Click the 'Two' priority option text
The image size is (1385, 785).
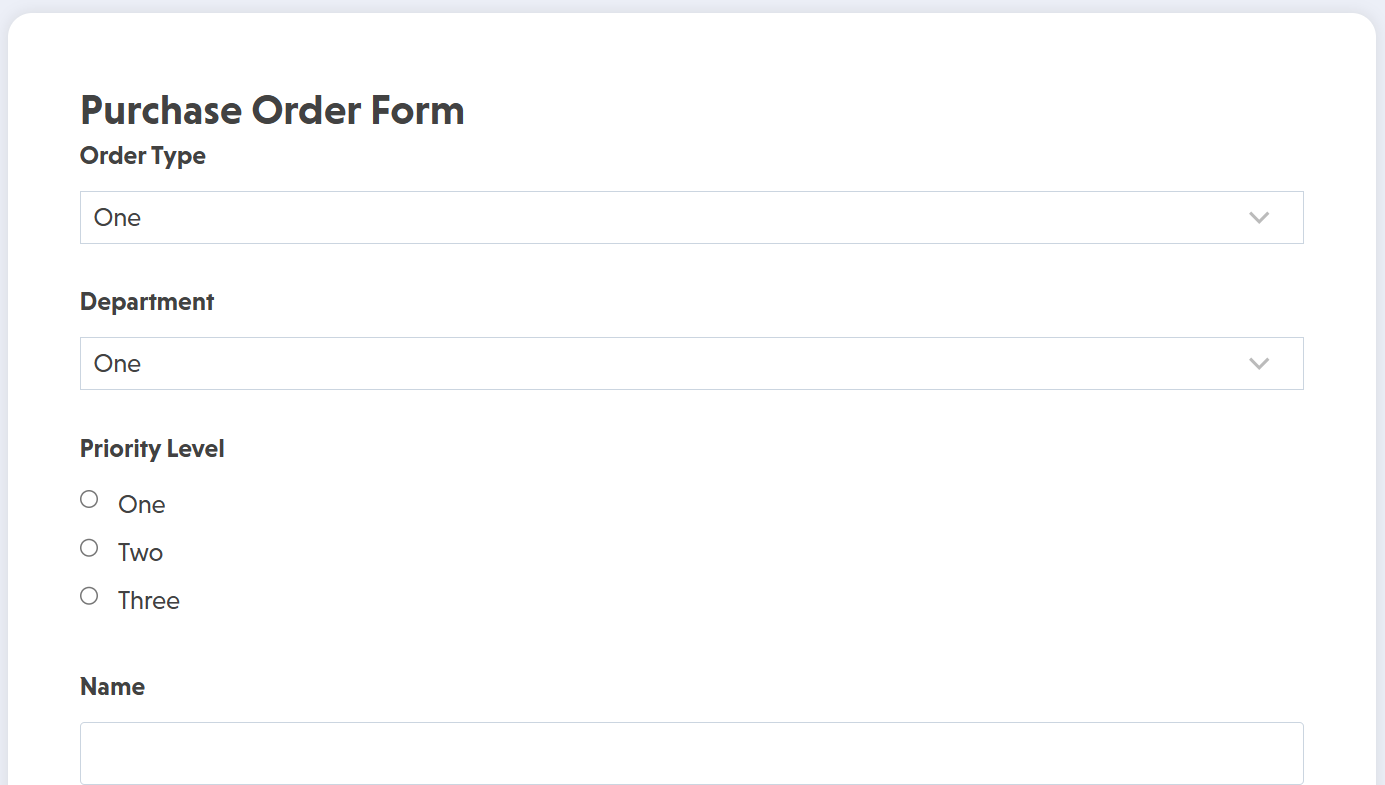pos(139,551)
